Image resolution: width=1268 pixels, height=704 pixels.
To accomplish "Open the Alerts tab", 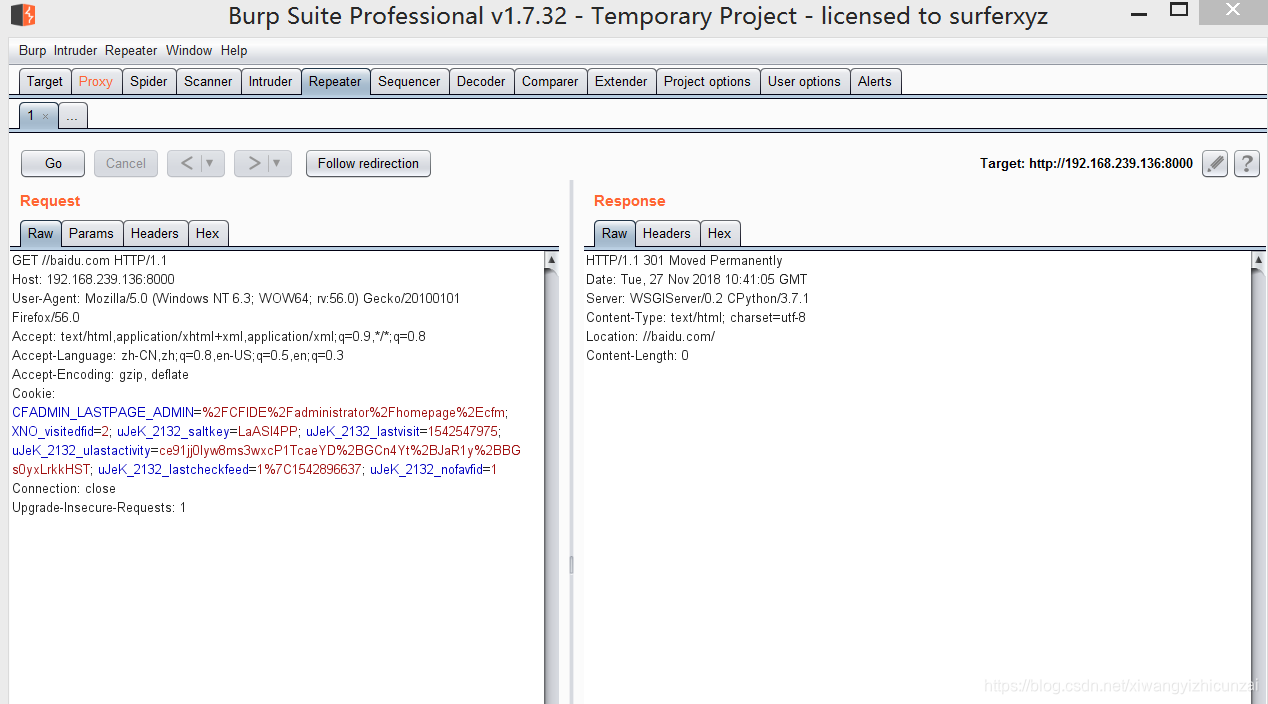I will click(875, 81).
